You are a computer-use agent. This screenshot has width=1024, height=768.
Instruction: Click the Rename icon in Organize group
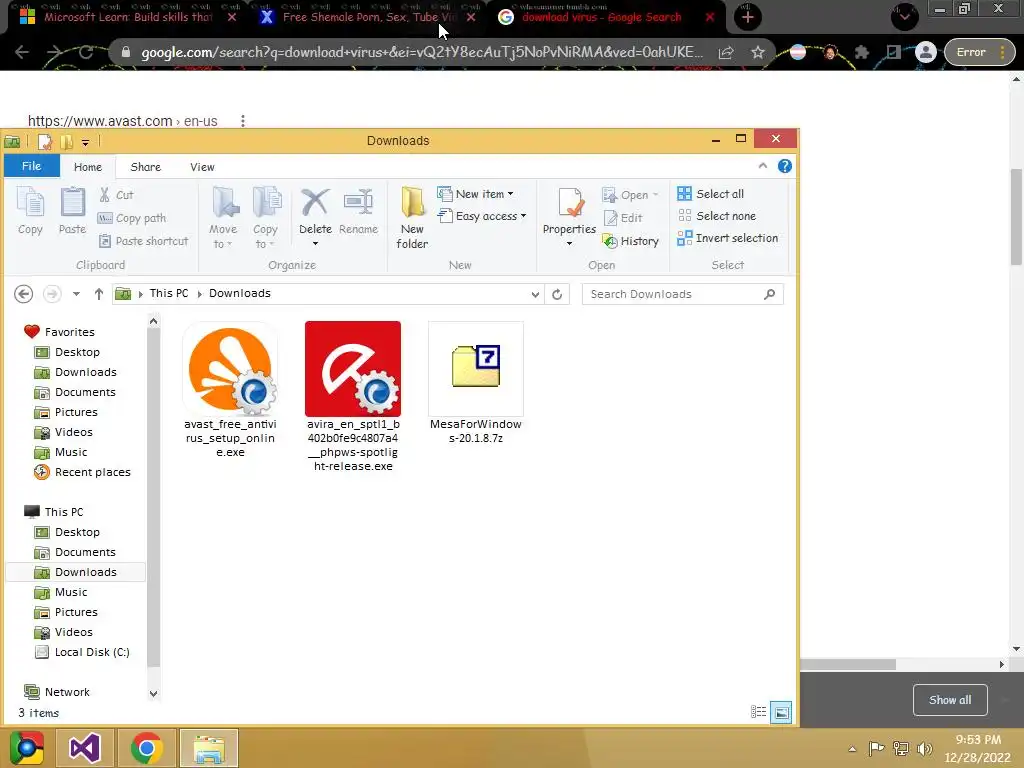pos(358,211)
